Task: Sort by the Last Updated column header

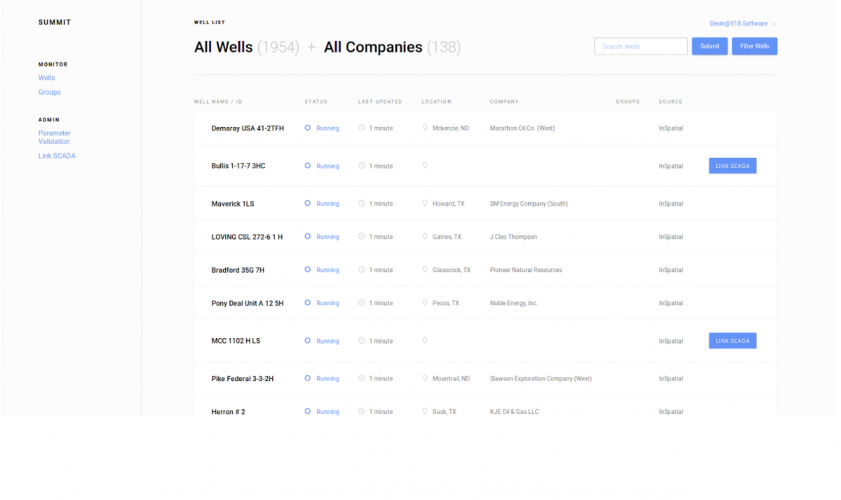Action: pos(380,102)
